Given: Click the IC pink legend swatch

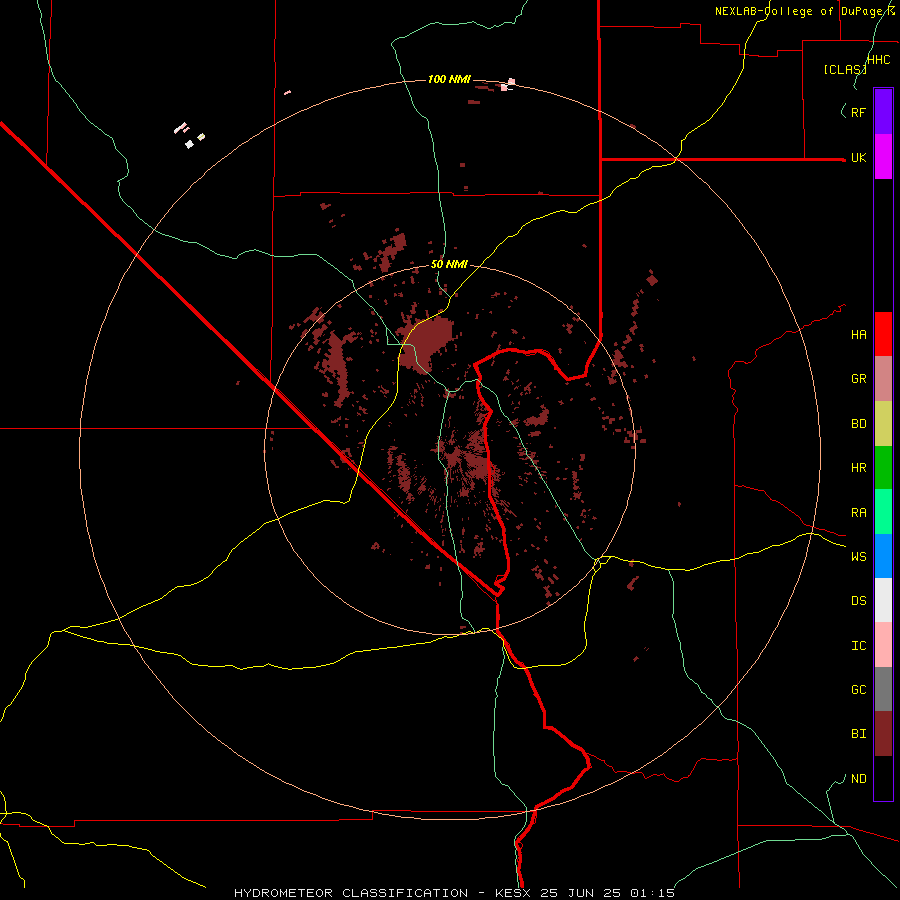Looking at the screenshot, I should (x=883, y=645).
